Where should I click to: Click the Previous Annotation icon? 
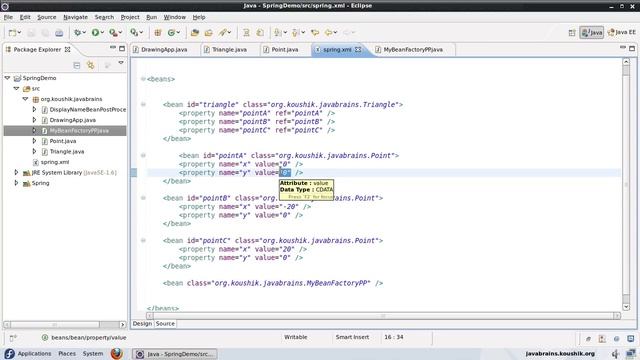(x=296, y=33)
